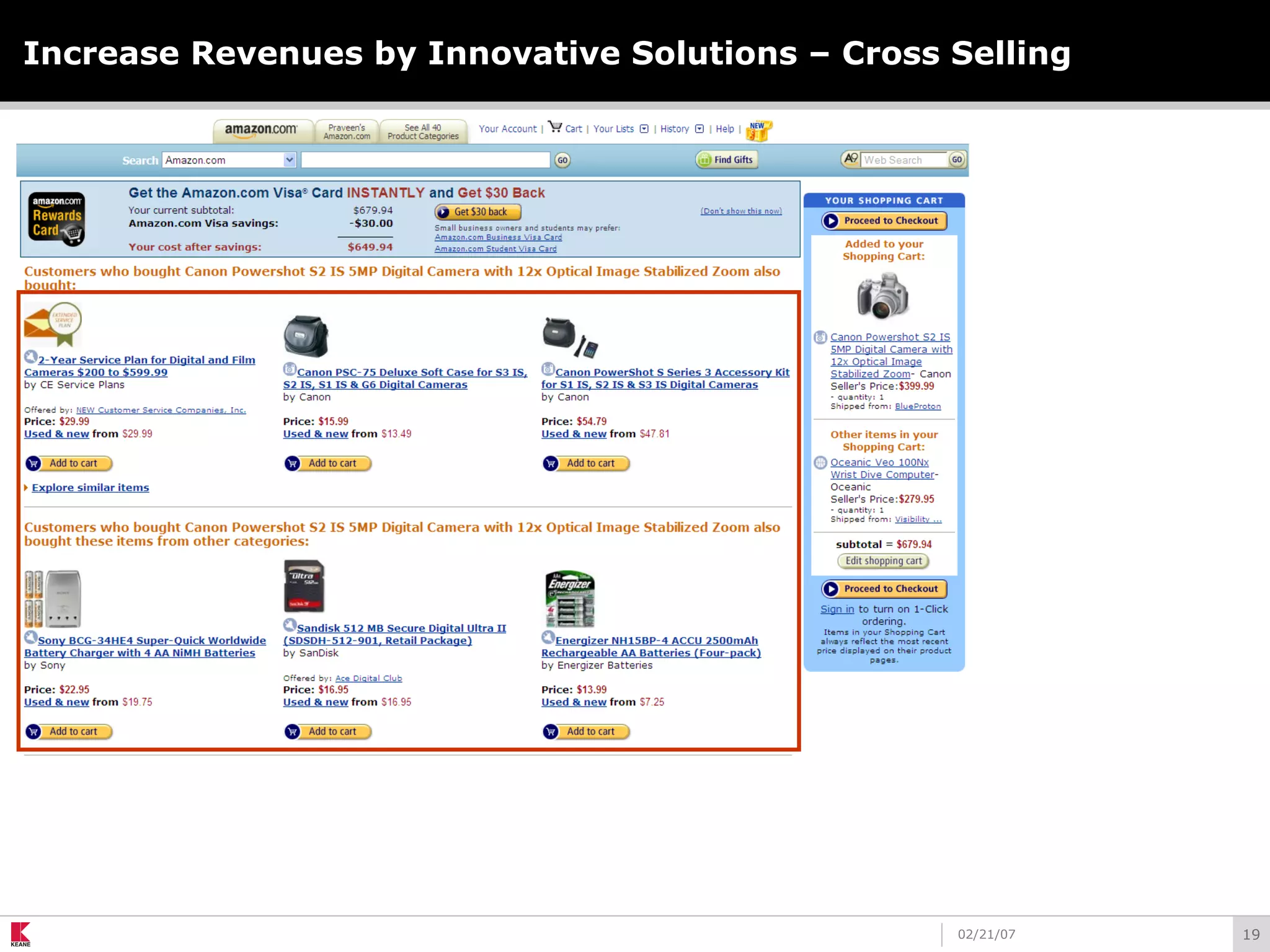Screen dimensions: 1270x952
Task: Click the Canon PSC-75 soft case image
Action: coord(306,336)
